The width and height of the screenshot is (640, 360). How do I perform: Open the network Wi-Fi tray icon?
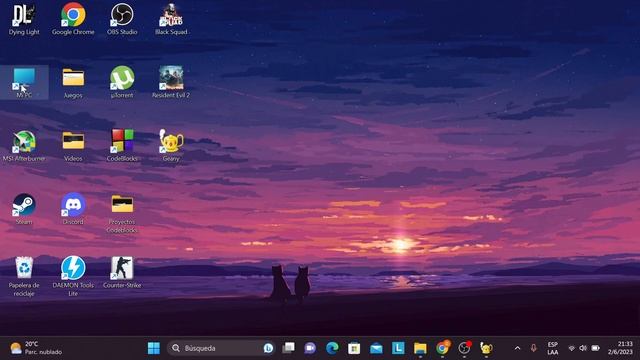pos(571,348)
